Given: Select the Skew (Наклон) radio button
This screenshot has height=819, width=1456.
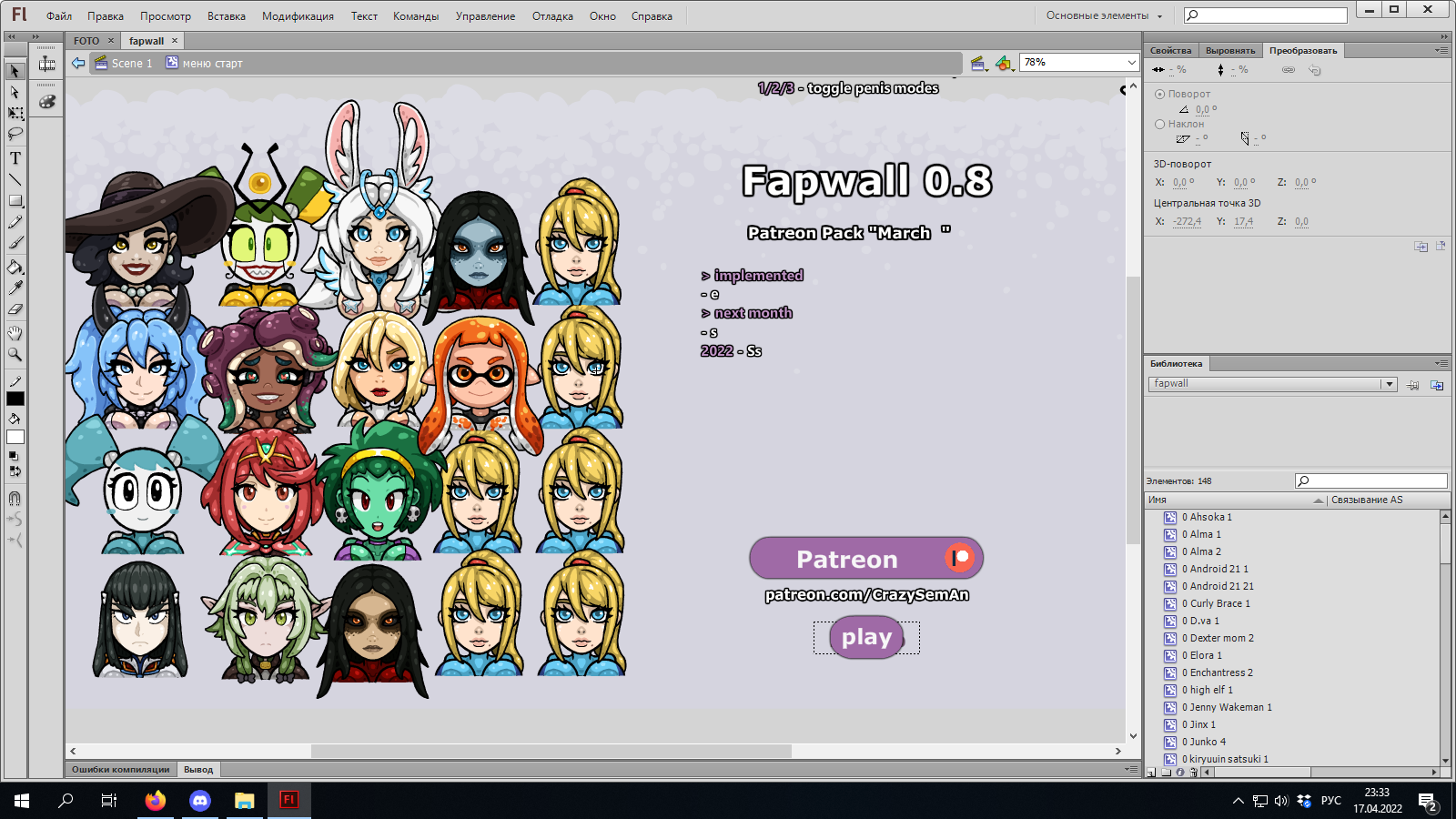Looking at the screenshot, I should (1159, 124).
